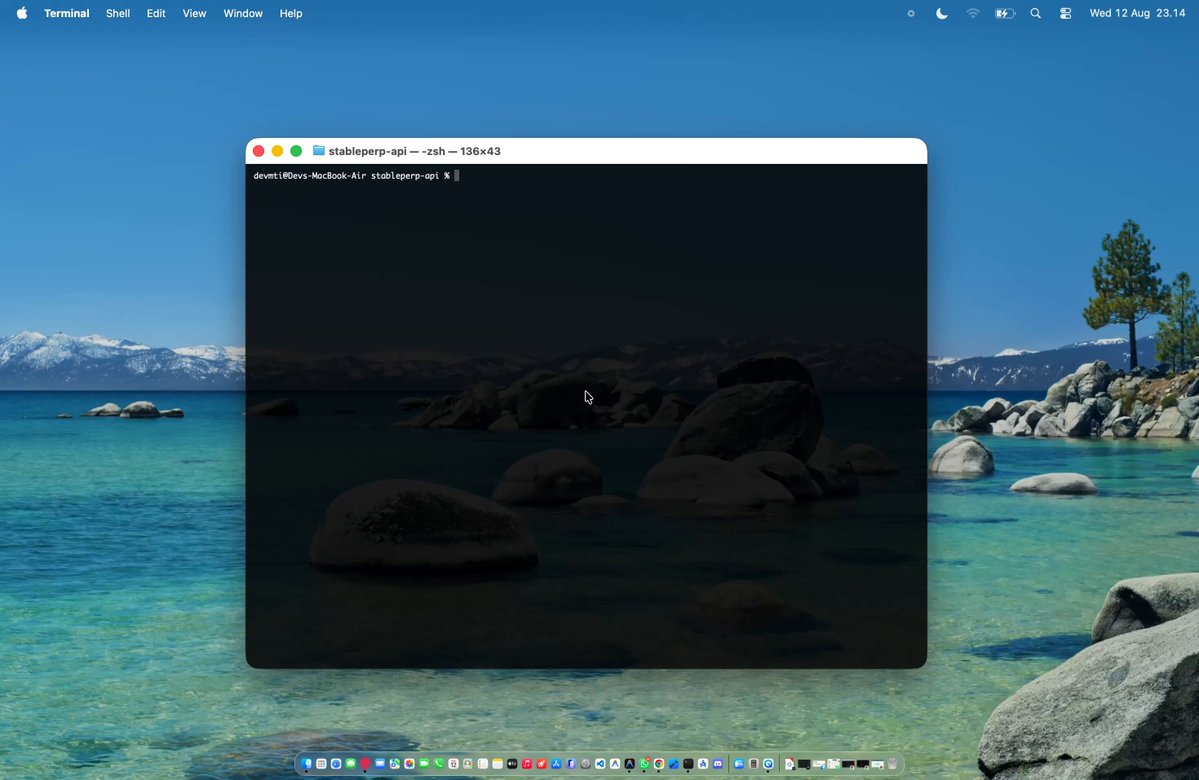Open the Phone app in the Dock
Screen dimensions: 1199x780
coord(439,763)
